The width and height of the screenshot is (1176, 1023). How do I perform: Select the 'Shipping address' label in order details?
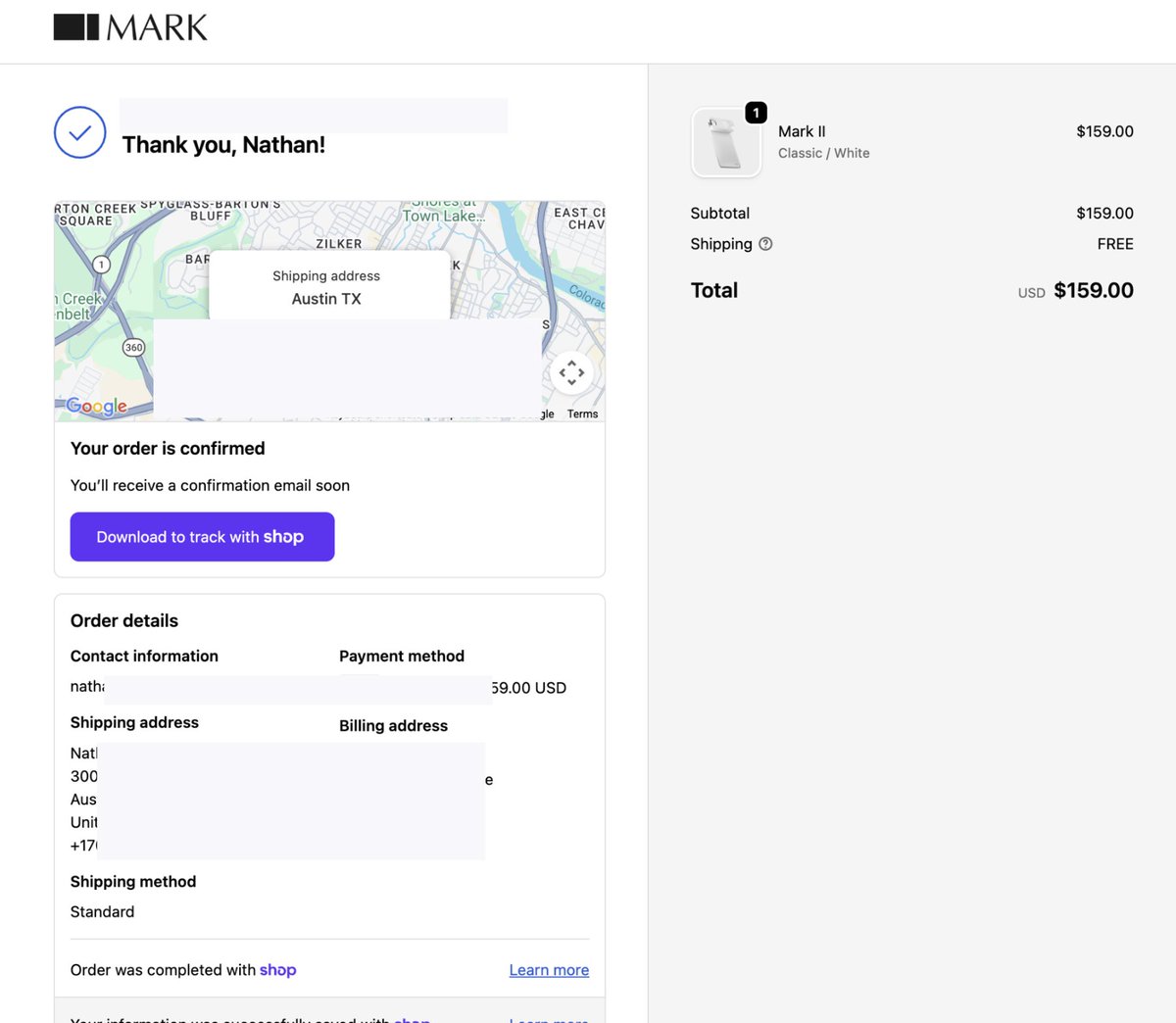click(134, 722)
